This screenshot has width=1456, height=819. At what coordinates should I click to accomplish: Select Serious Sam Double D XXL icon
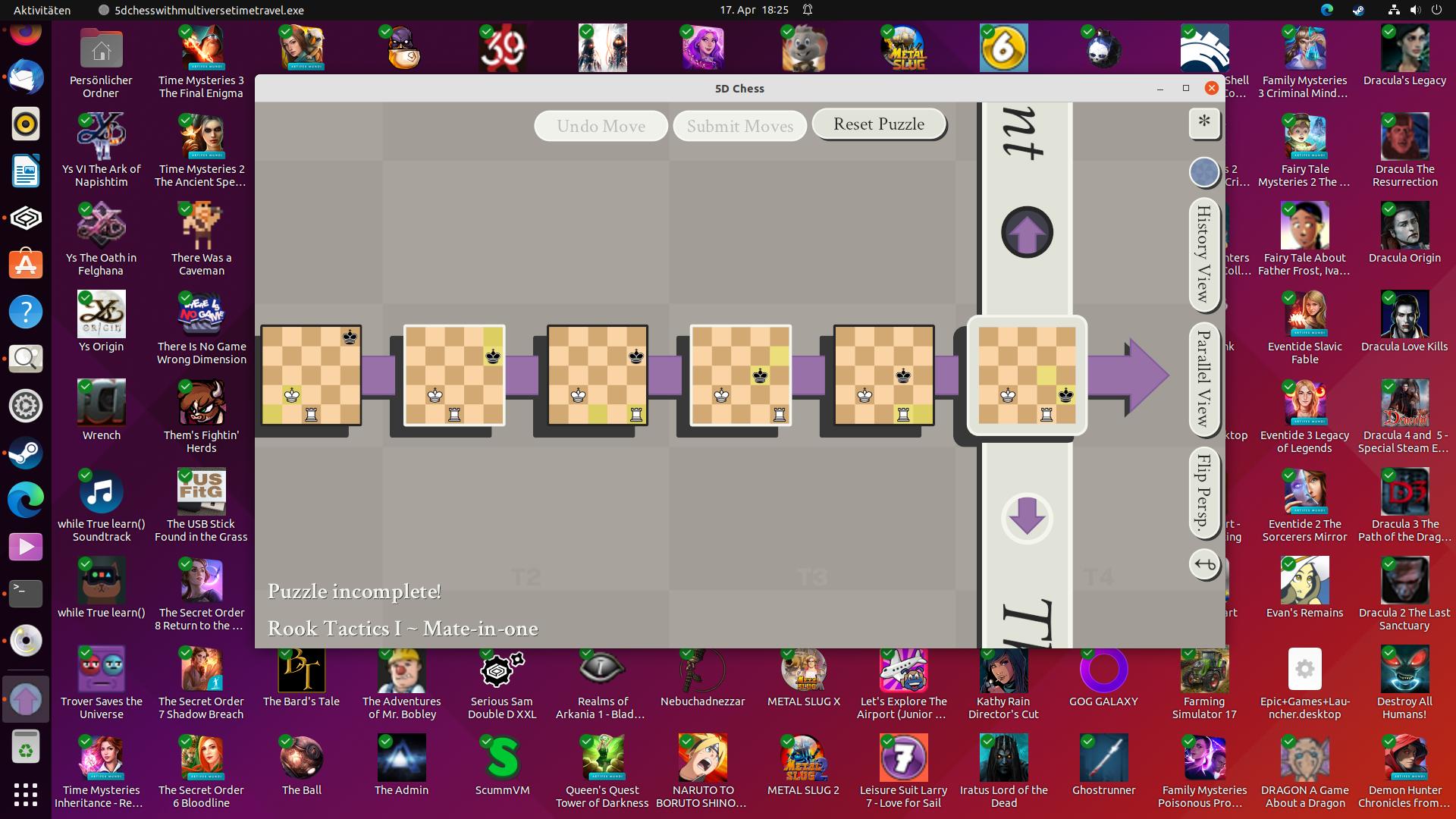502,683
